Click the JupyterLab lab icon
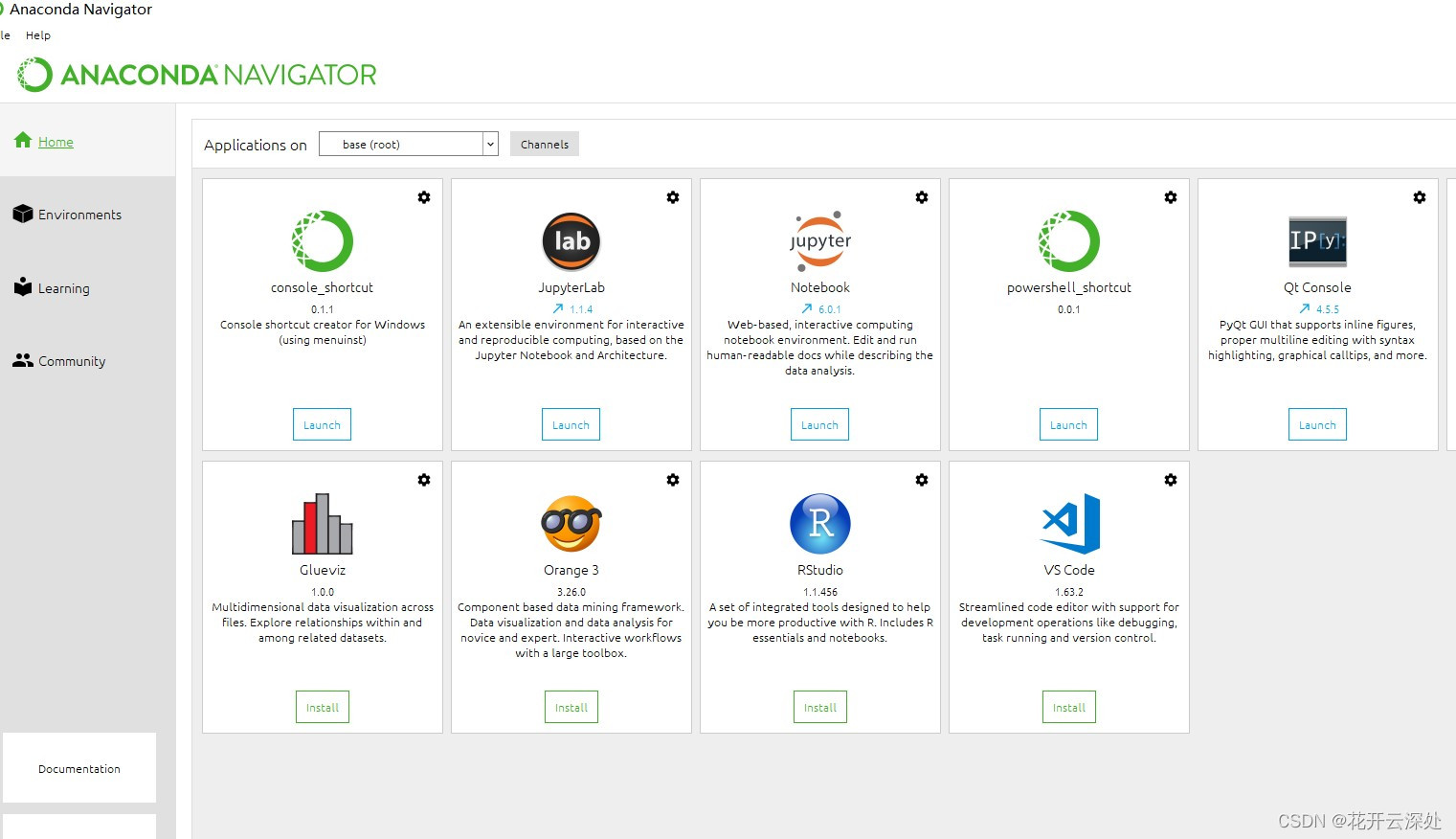The image size is (1456, 839). tap(571, 241)
